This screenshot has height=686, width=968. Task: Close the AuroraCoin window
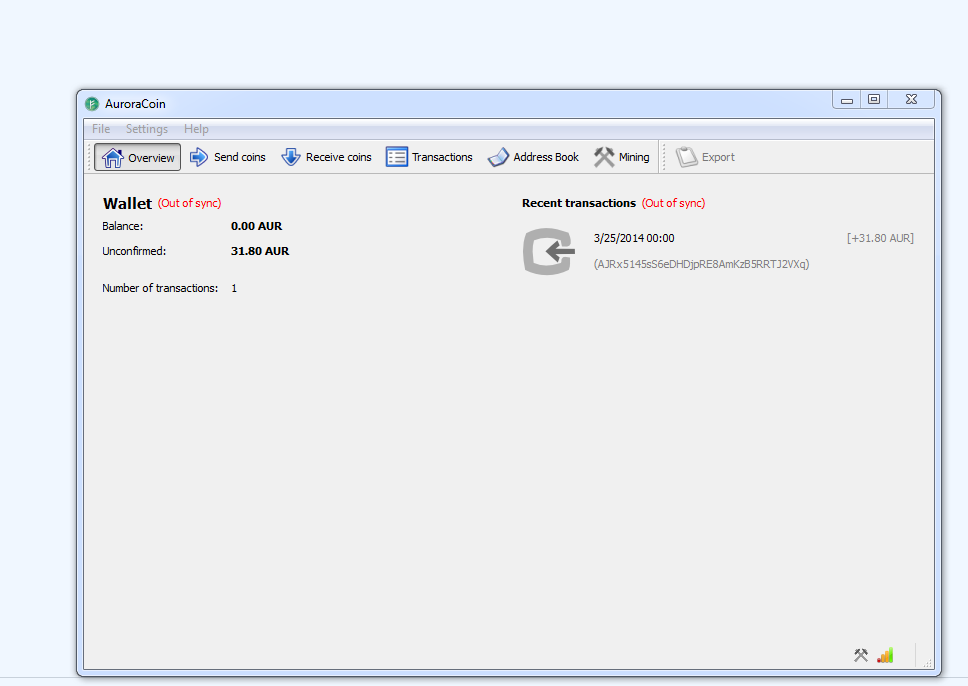pos(911,99)
